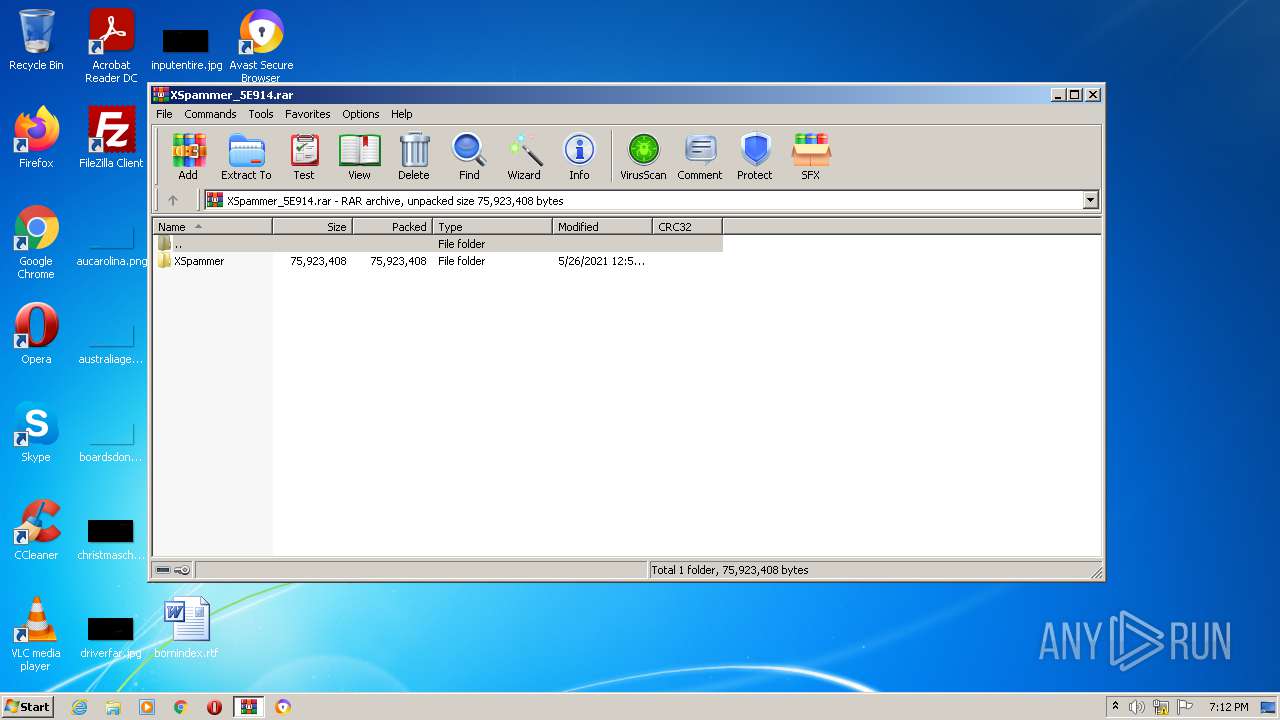
Task: Select aucarolina.png desktop file
Action: tap(111, 248)
